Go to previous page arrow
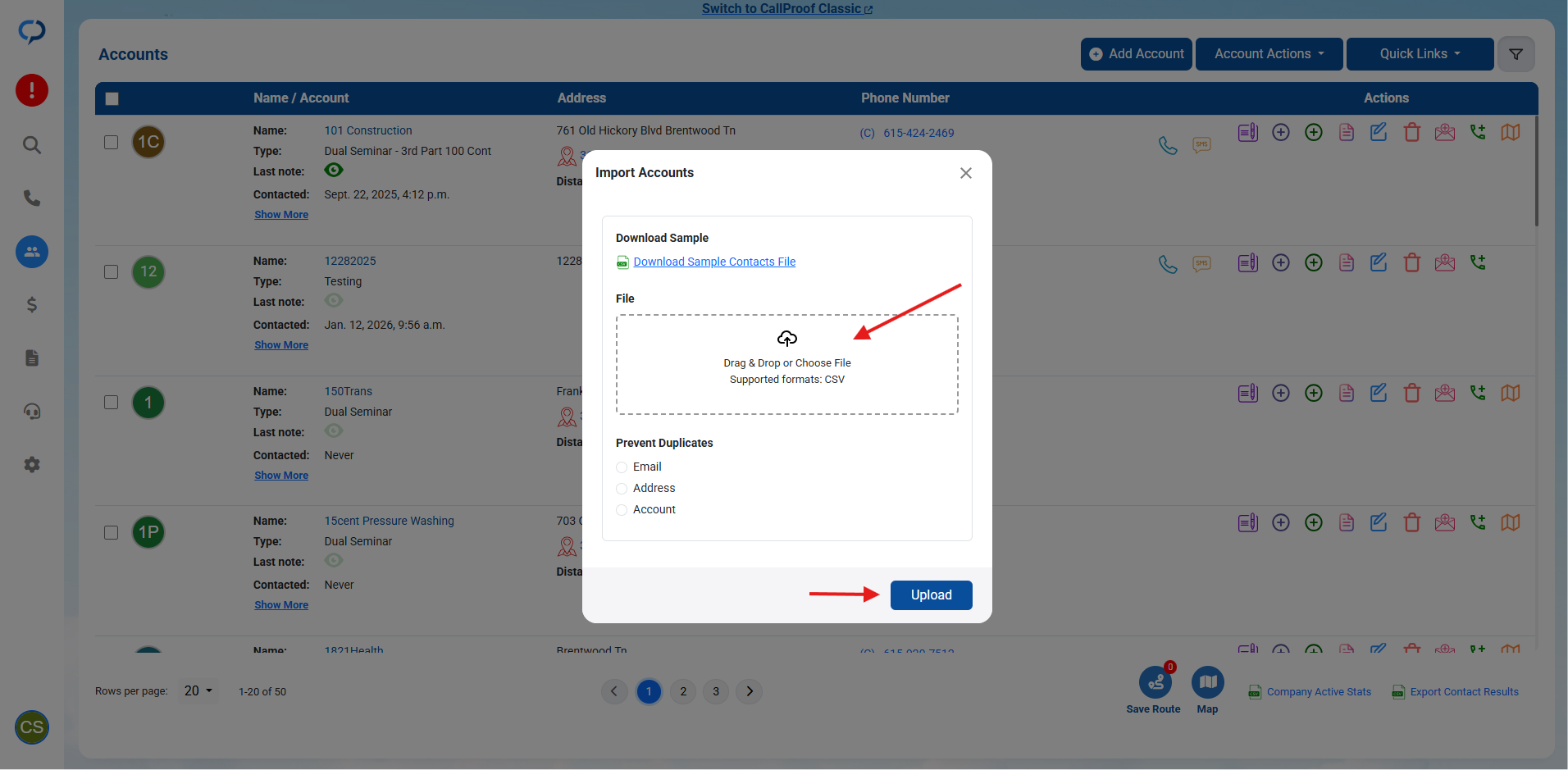The height and width of the screenshot is (770, 1568). (614, 691)
